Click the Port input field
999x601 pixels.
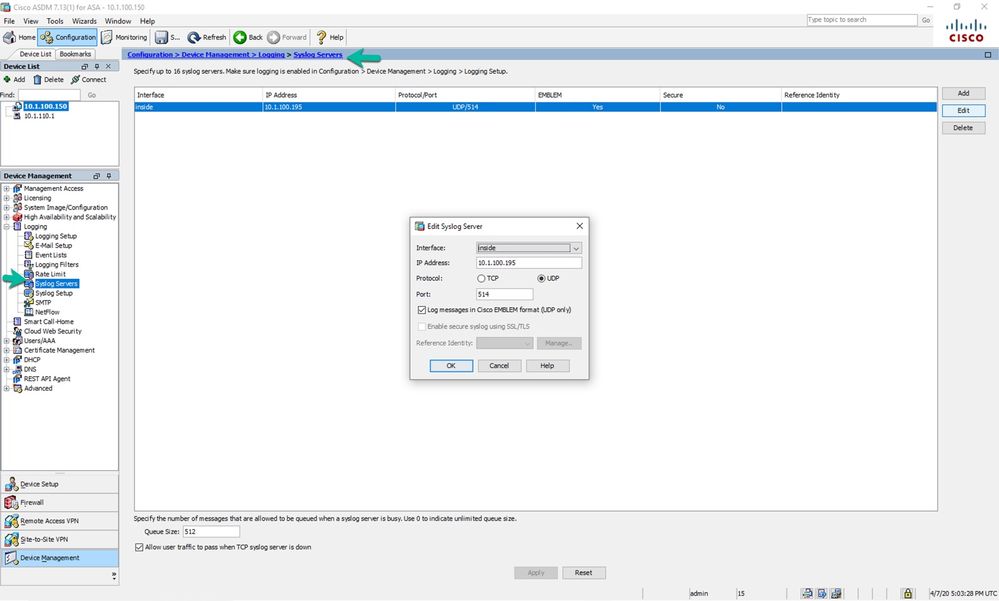point(505,294)
